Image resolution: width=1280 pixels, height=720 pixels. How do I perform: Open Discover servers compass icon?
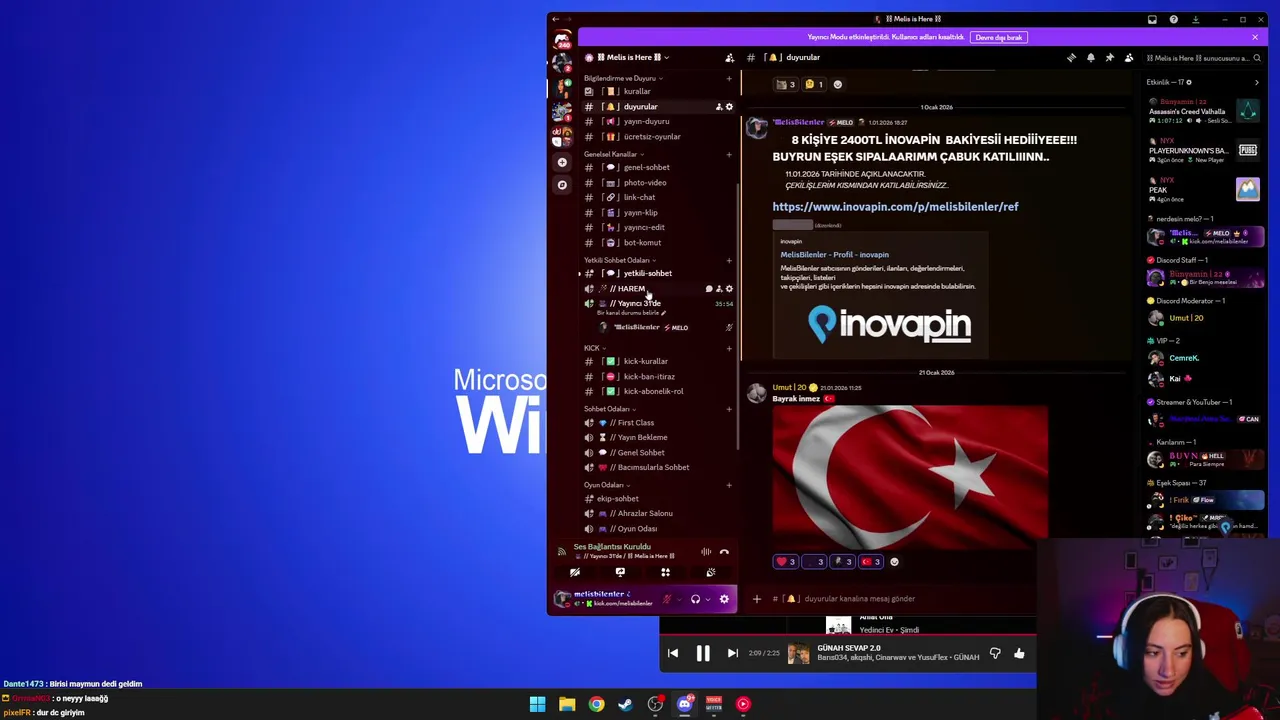562,185
